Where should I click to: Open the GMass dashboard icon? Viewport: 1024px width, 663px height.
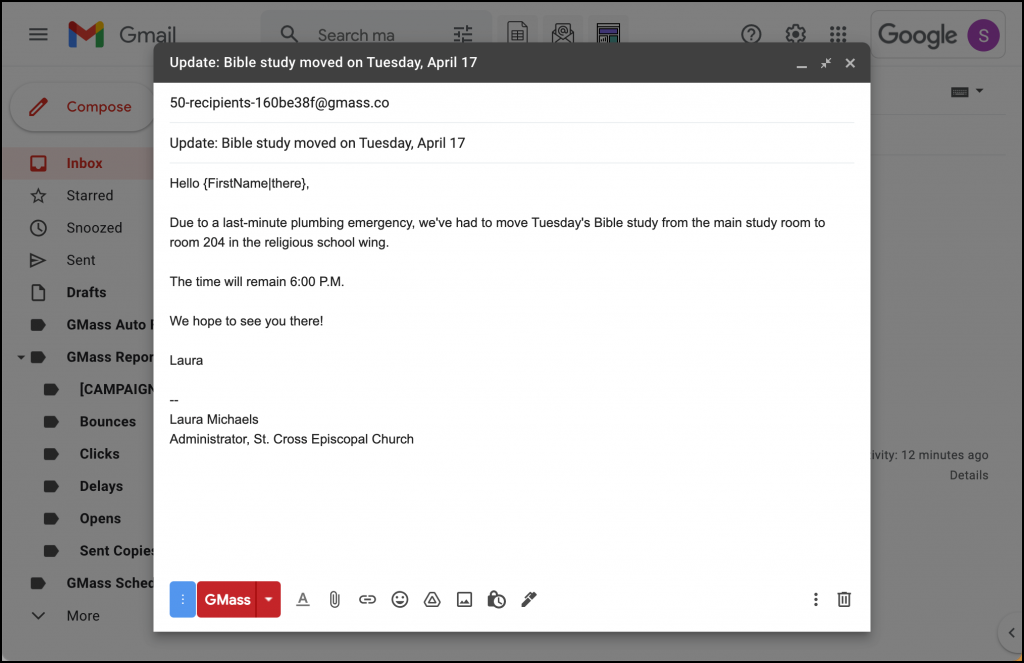[608, 33]
